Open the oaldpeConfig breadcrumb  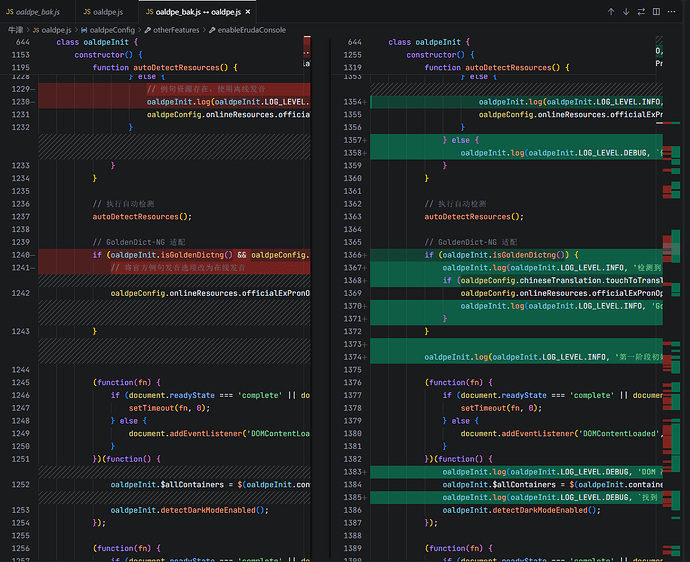coord(108,30)
